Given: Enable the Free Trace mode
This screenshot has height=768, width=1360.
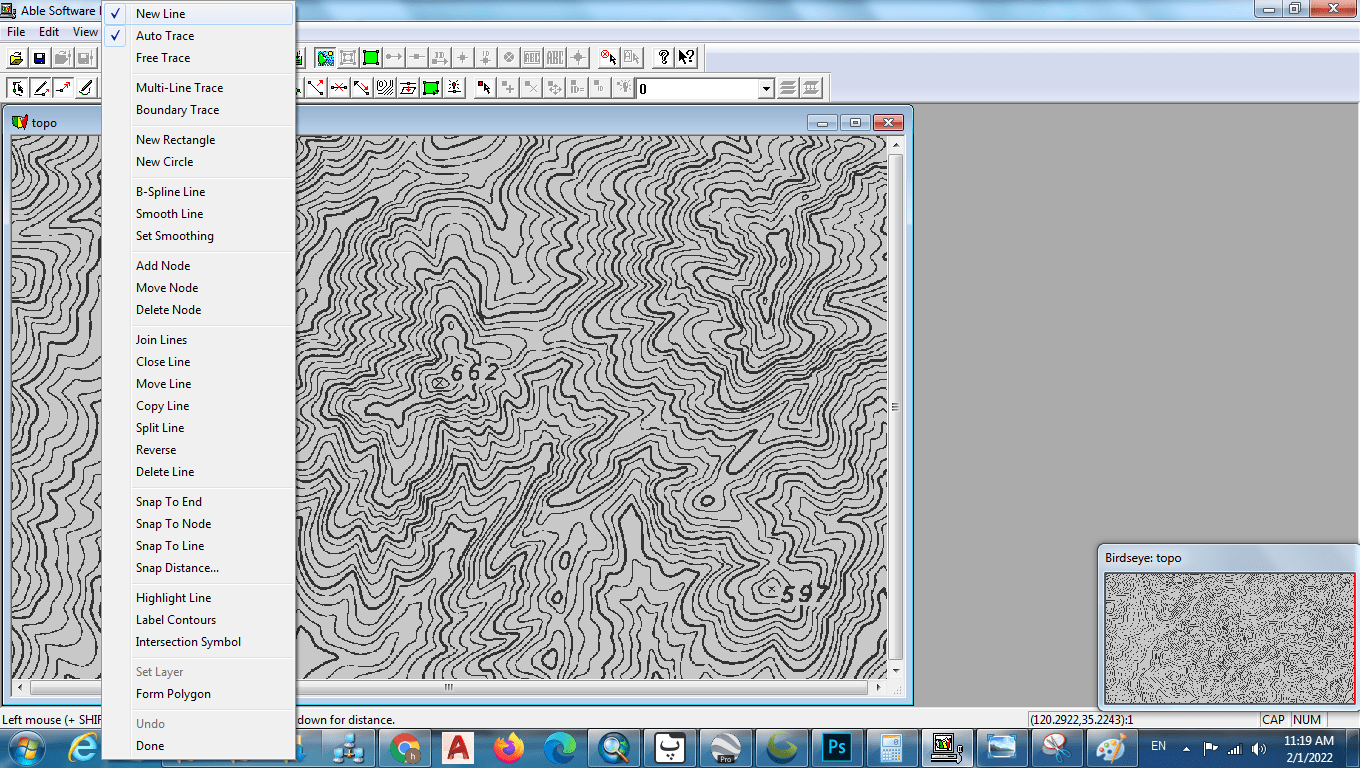Looking at the screenshot, I should pos(163,58).
